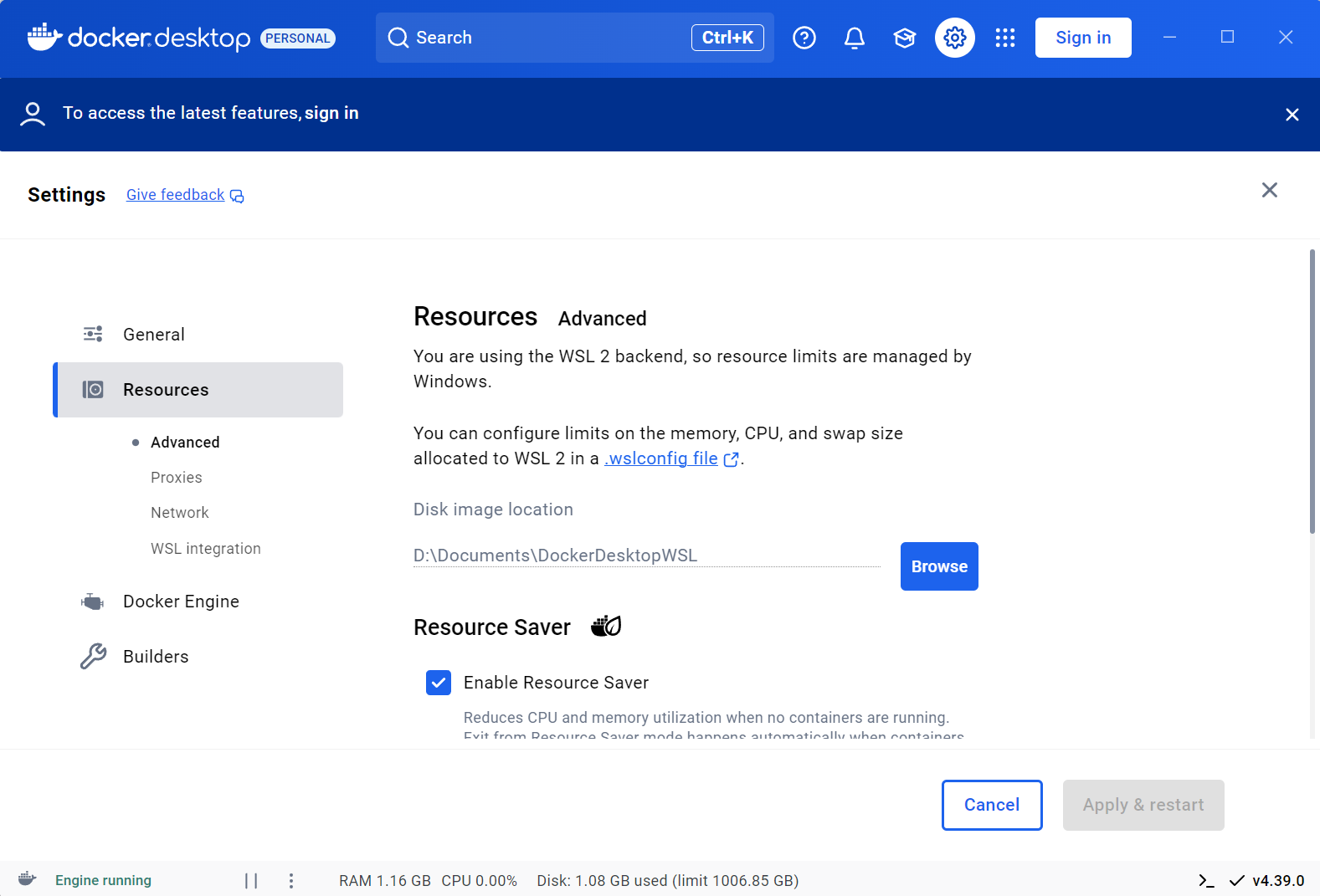Click the Resource Saver heading
The height and width of the screenshot is (896, 1320).
492,627
